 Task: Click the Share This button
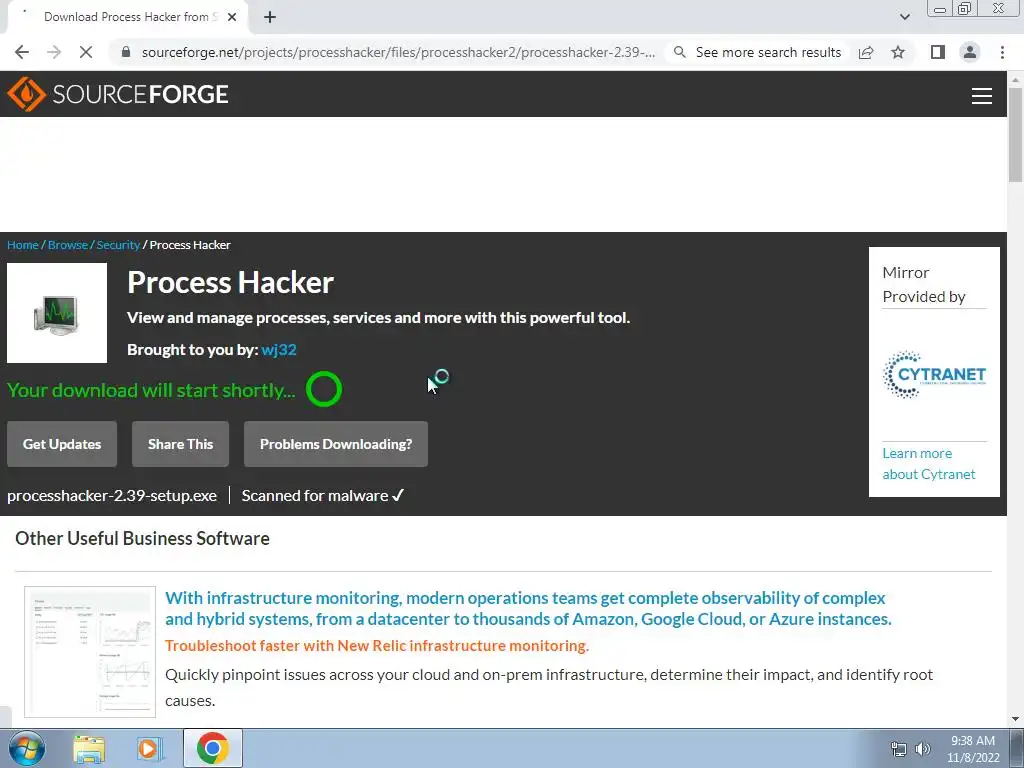tap(180, 444)
